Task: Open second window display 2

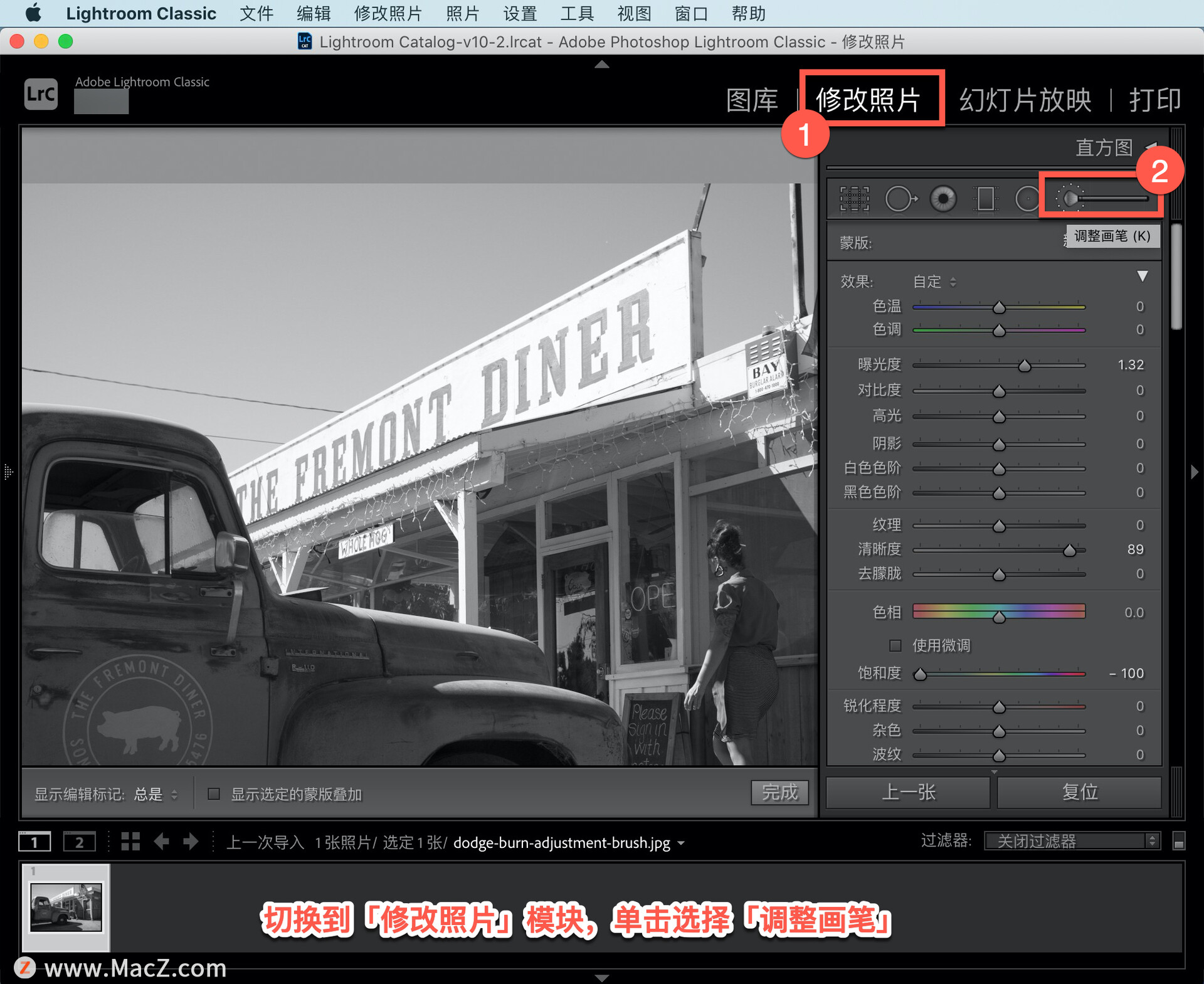Action: [x=79, y=842]
